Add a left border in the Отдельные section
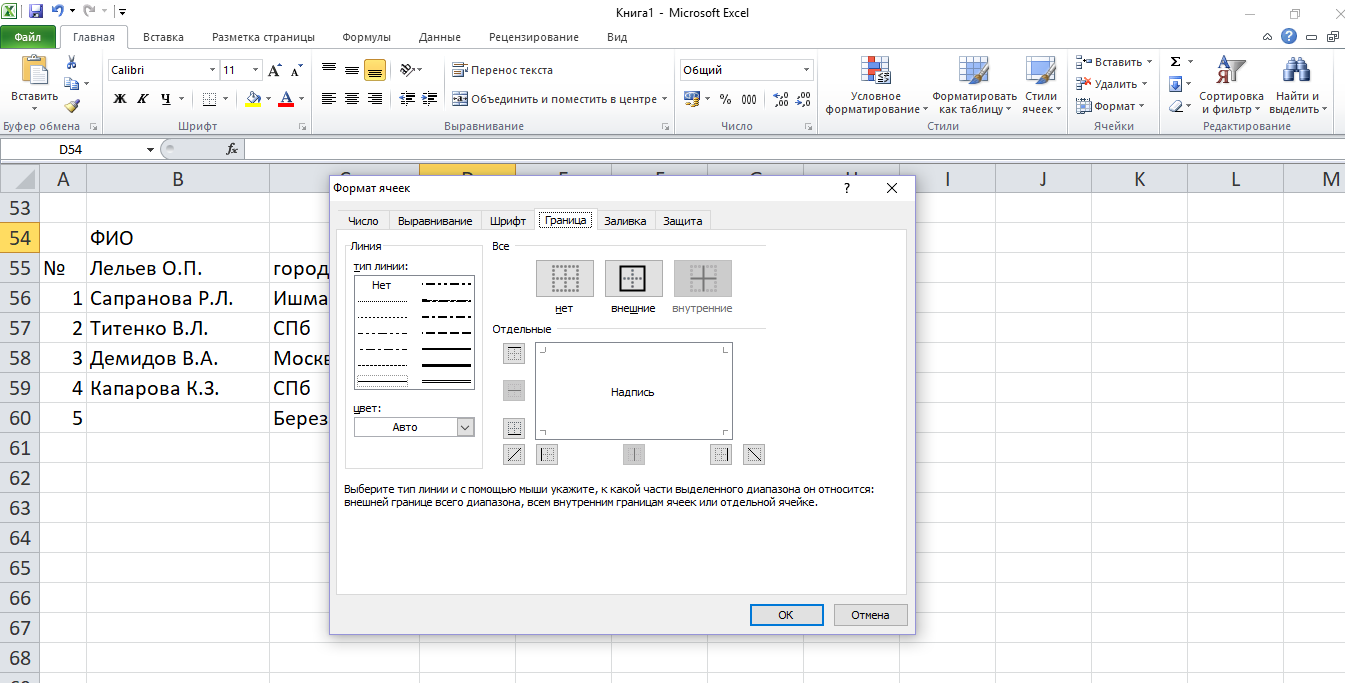1345x683 pixels. (547, 455)
